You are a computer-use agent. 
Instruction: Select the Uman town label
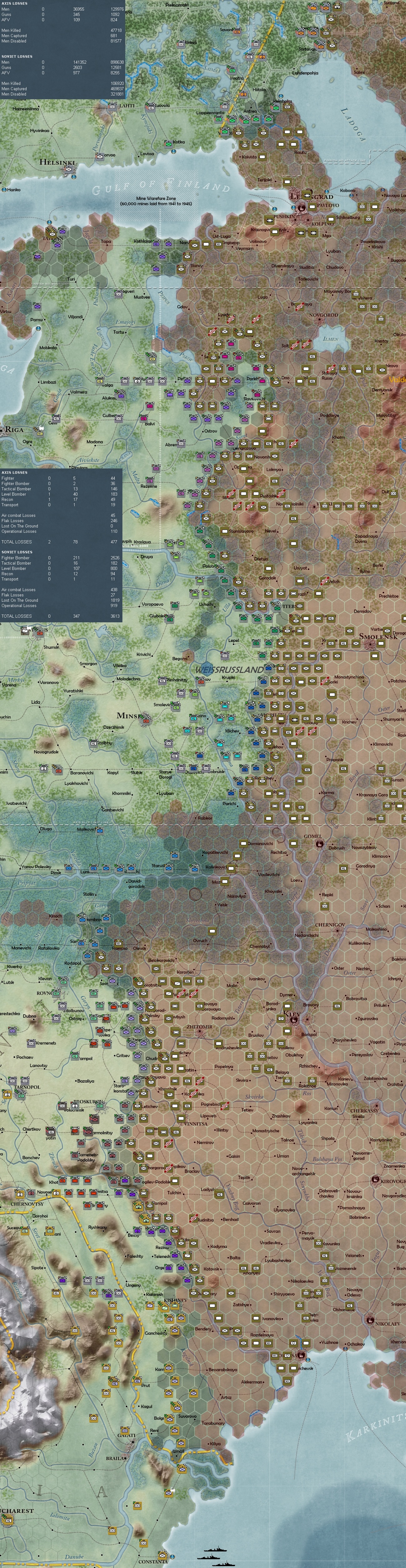tap(283, 1156)
